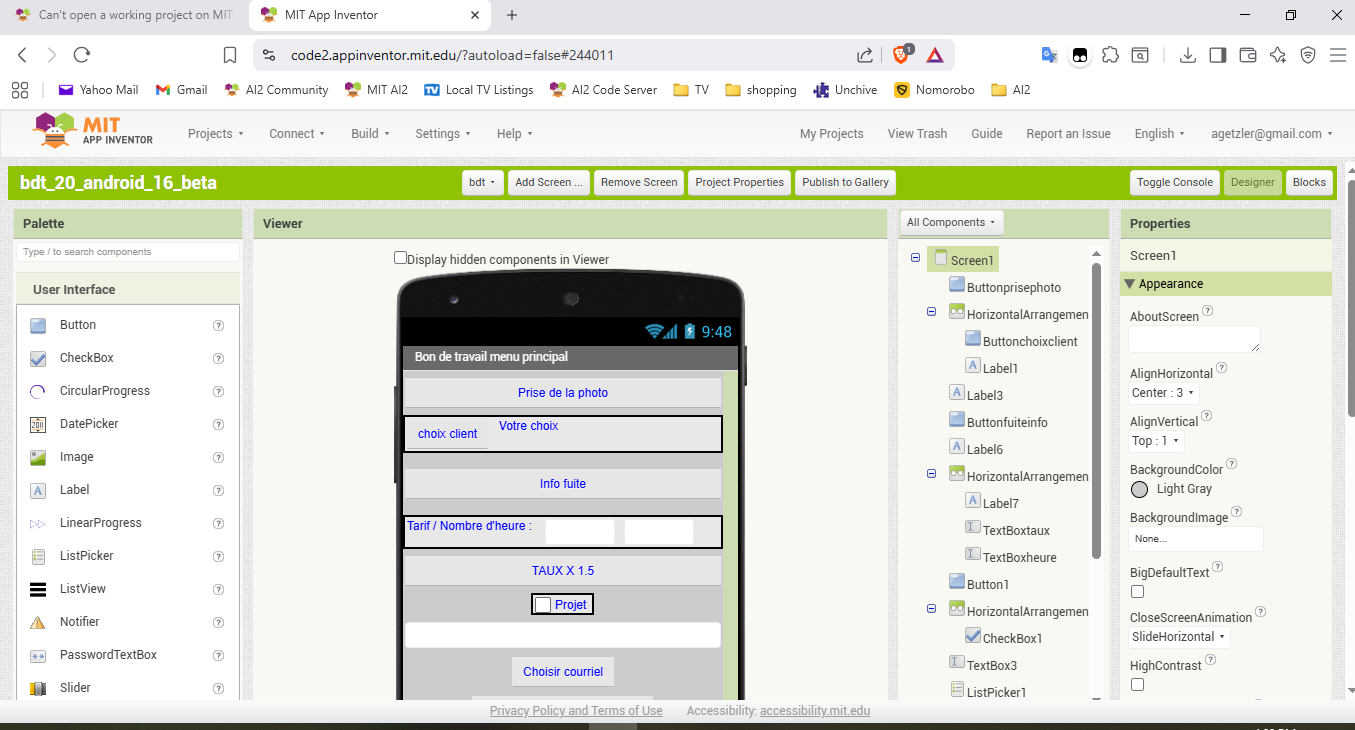Click the Notifier warning icon in Palette
Viewport: 1355px width, 730px height.
[x=38, y=622]
